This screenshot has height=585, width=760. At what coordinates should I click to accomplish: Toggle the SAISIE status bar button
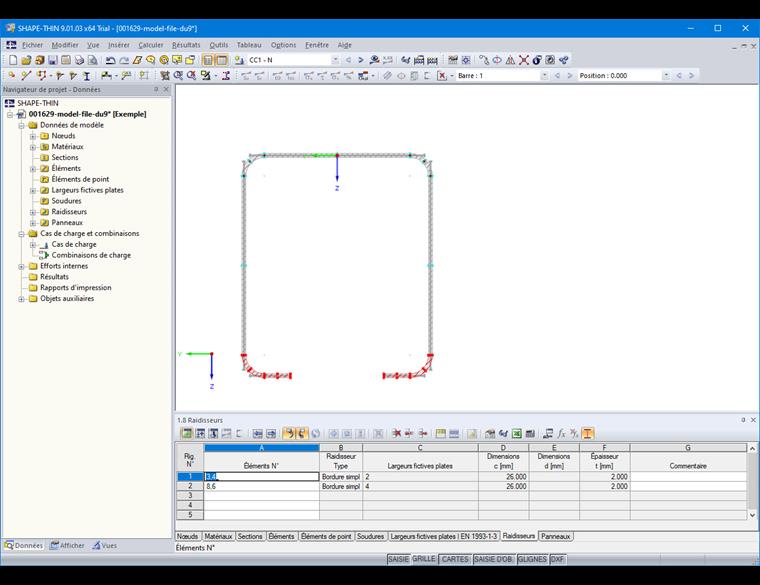coord(398,559)
